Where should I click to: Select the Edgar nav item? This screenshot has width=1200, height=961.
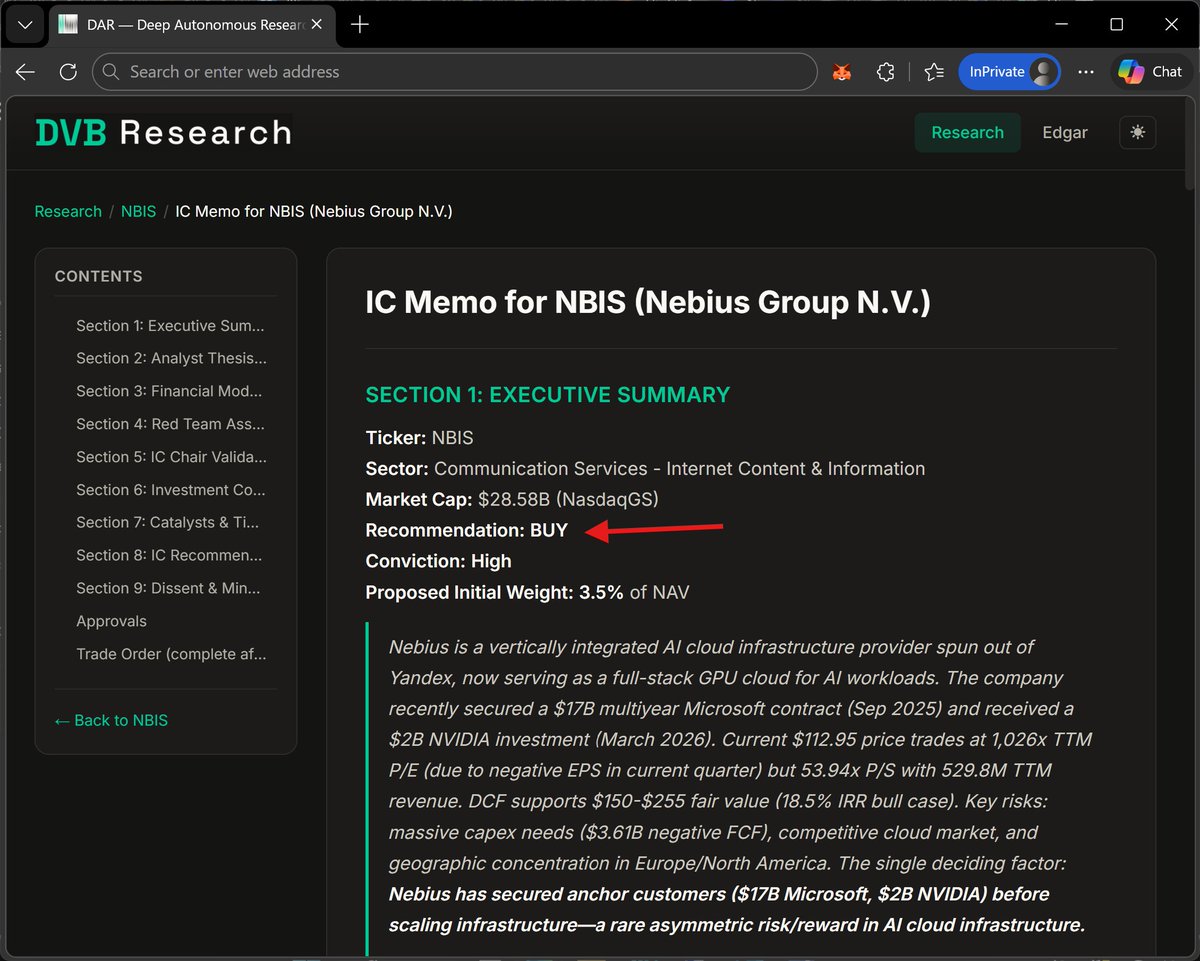pyautogui.click(x=1065, y=133)
